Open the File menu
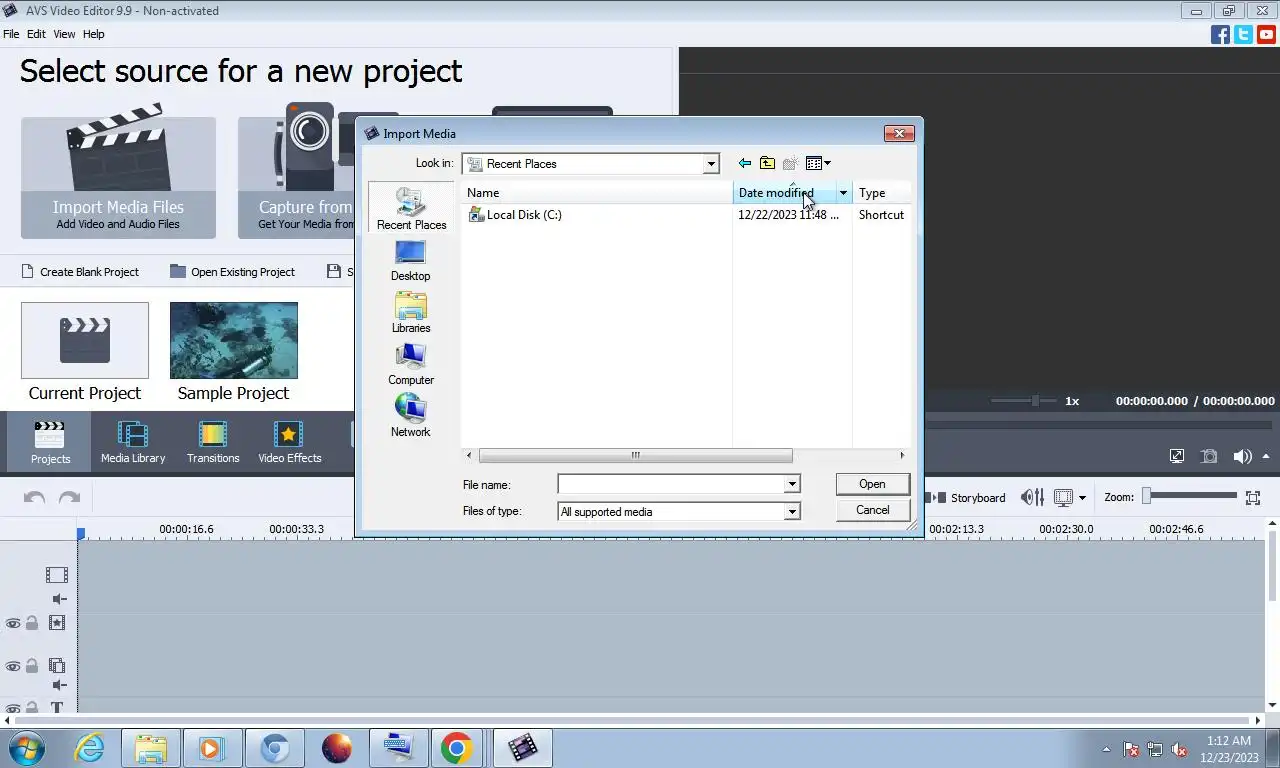This screenshot has width=1280, height=768. 11,34
